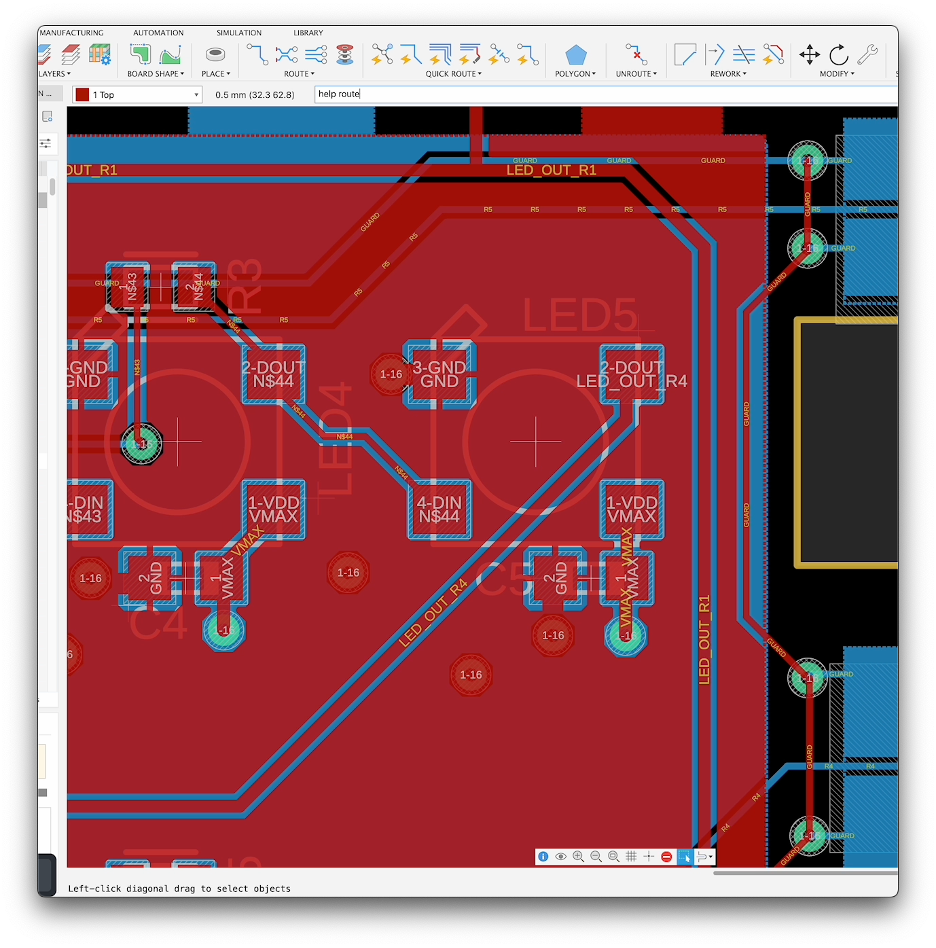Click the 1-VDD VMAX pad under LED5
936x948 pixels.
click(632, 510)
